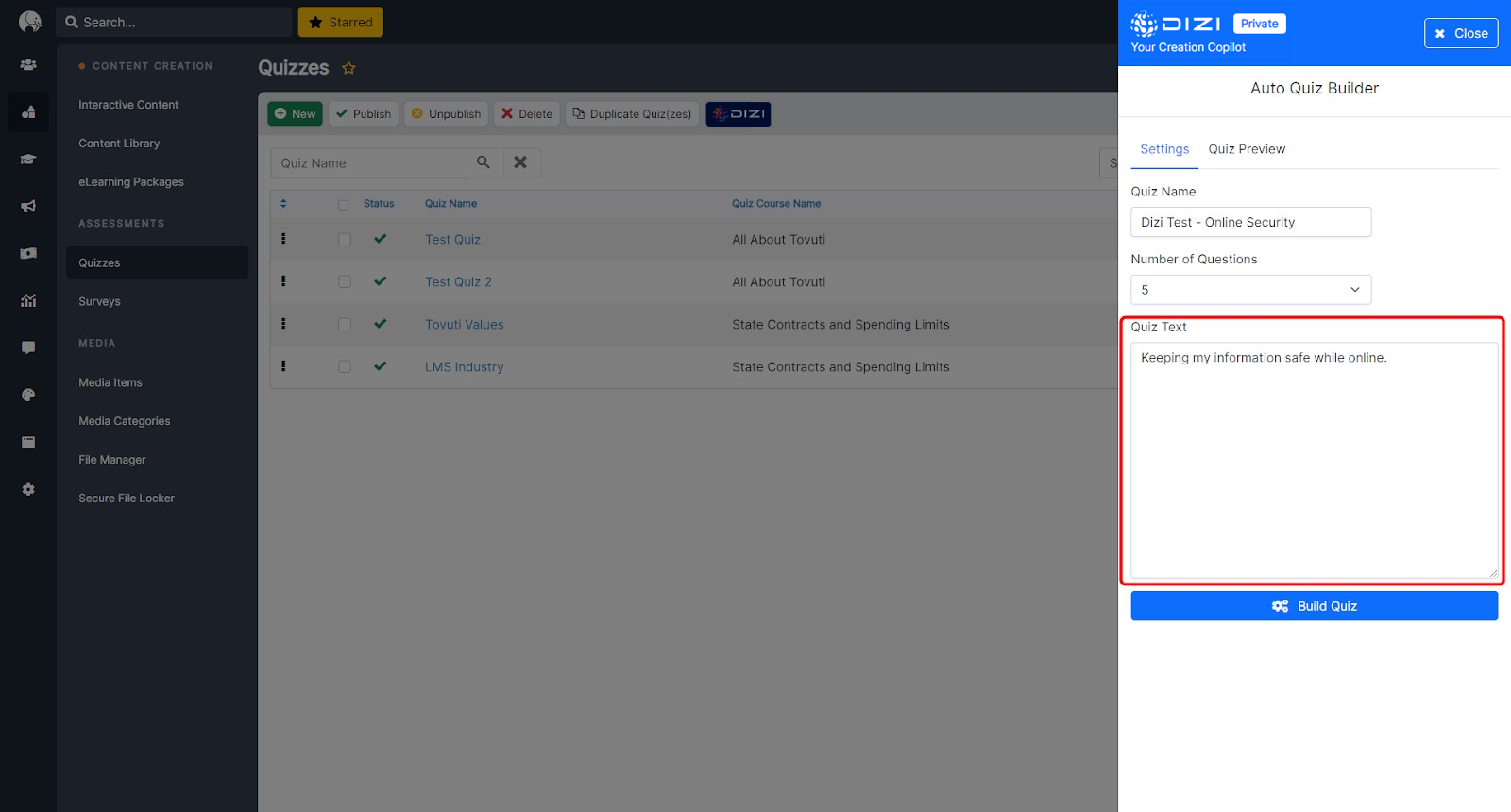The height and width of the screenshot is (812, 1511).
Task: Click into the Quiz Text textarea
Action: click(x=1314, y=460)
